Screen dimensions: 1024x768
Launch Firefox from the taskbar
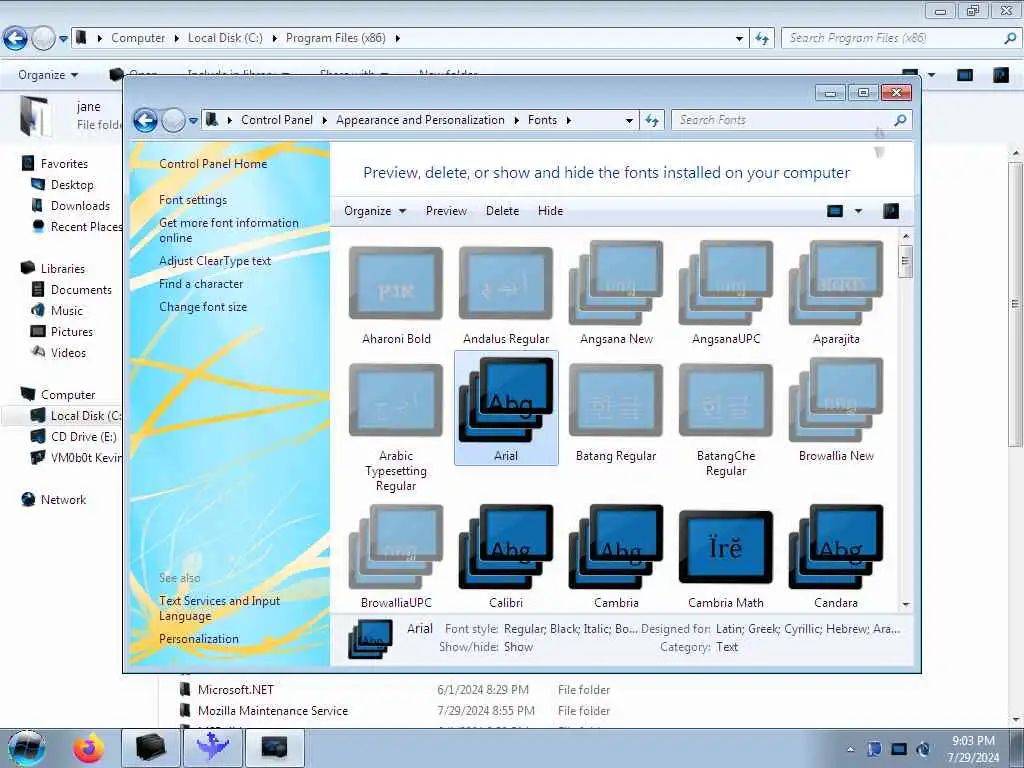[88, 748]
